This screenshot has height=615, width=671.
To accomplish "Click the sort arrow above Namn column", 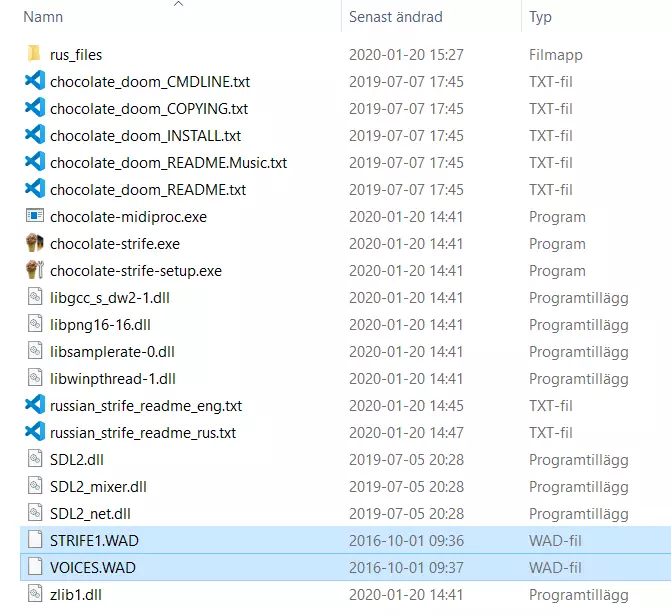I will [x=178, y=4].
